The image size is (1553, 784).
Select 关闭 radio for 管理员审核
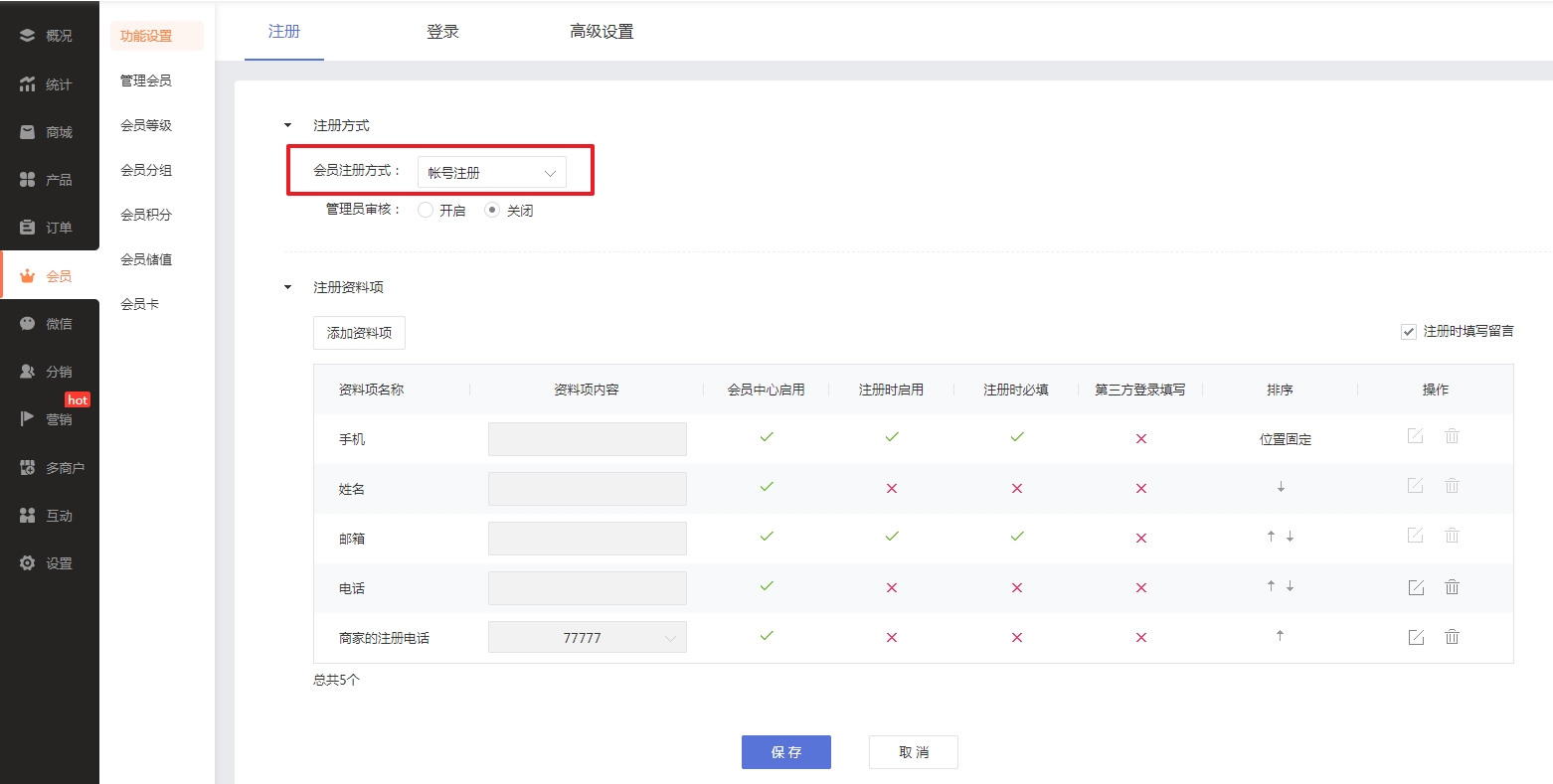pos(492,210)
